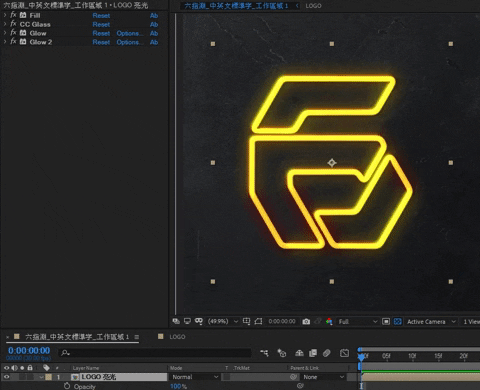Toggle the fx switch for Fill effect
Viewport: 480px width, 390px height.
[13, 15]
